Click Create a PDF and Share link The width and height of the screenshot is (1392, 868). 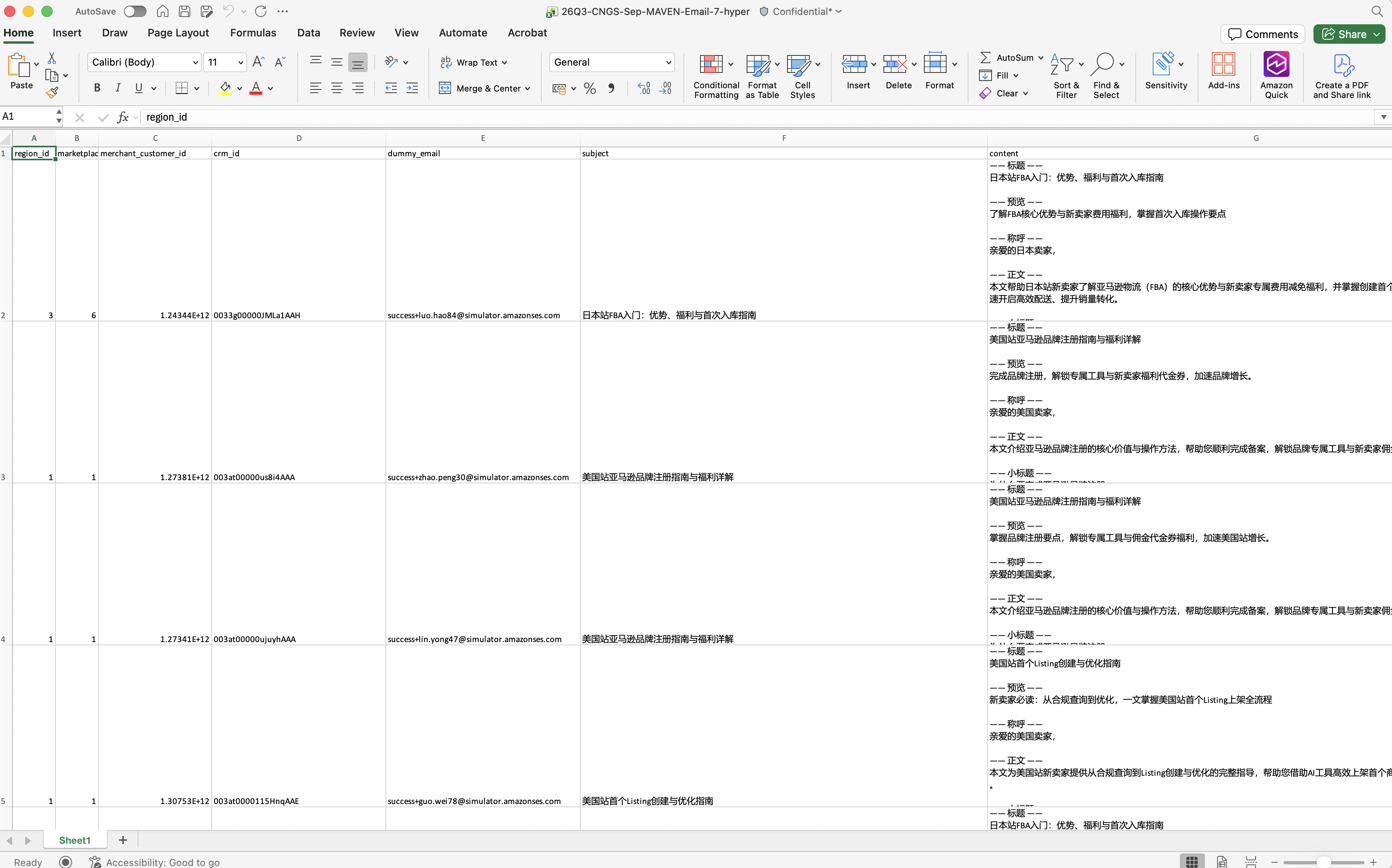click(1341, 77)
